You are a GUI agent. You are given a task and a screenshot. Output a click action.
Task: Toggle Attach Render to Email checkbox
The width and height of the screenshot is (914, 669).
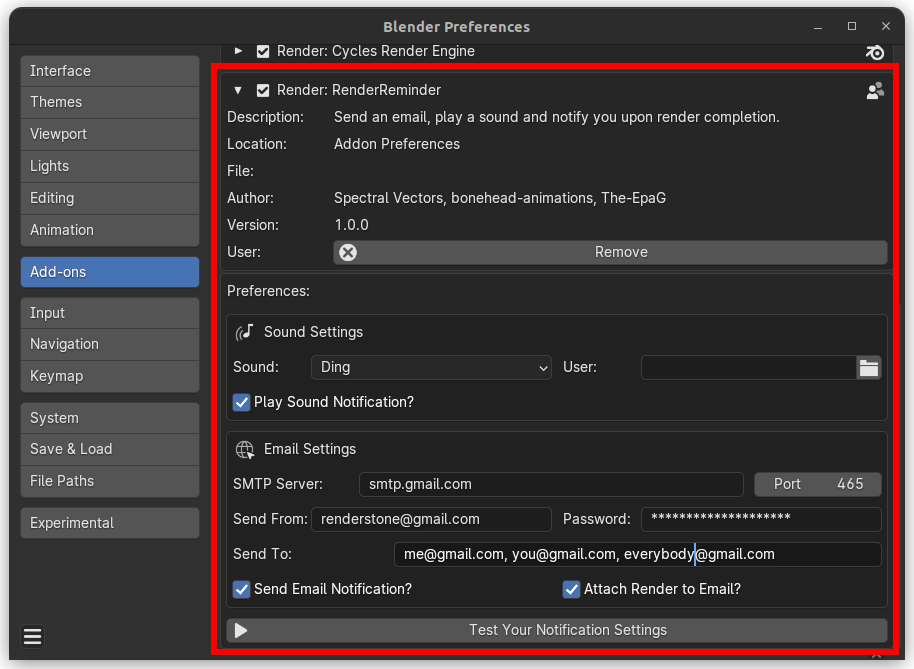[x=571, y=589]
